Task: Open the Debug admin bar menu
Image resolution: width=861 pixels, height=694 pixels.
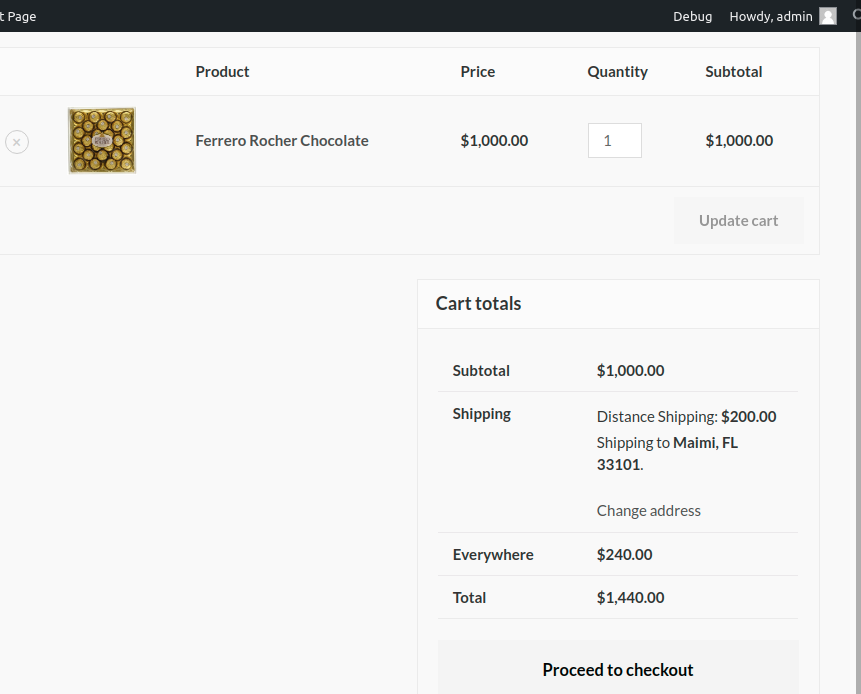Action: coord(693,16)
